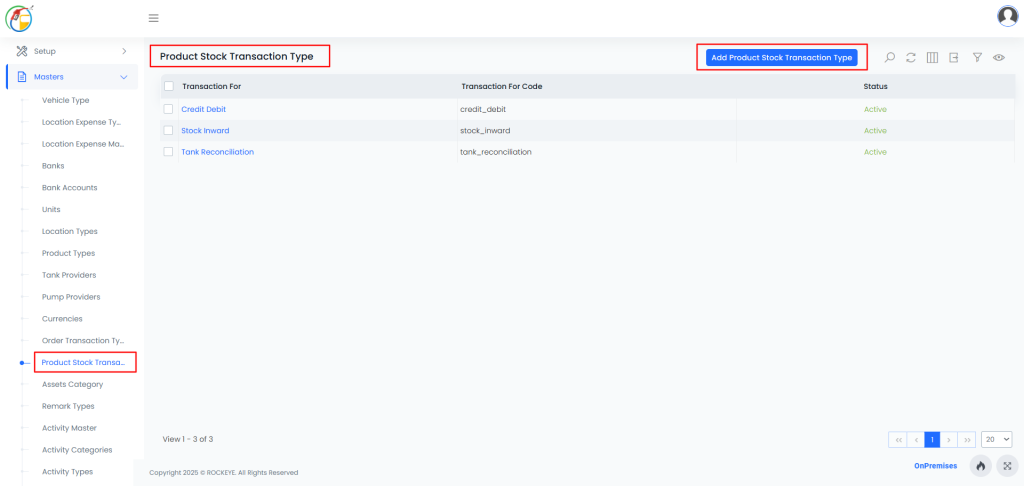Open the Tank Reconciliation link
Image resolution: width=1024 pixels, height=486 pixels.
[217, 152]
